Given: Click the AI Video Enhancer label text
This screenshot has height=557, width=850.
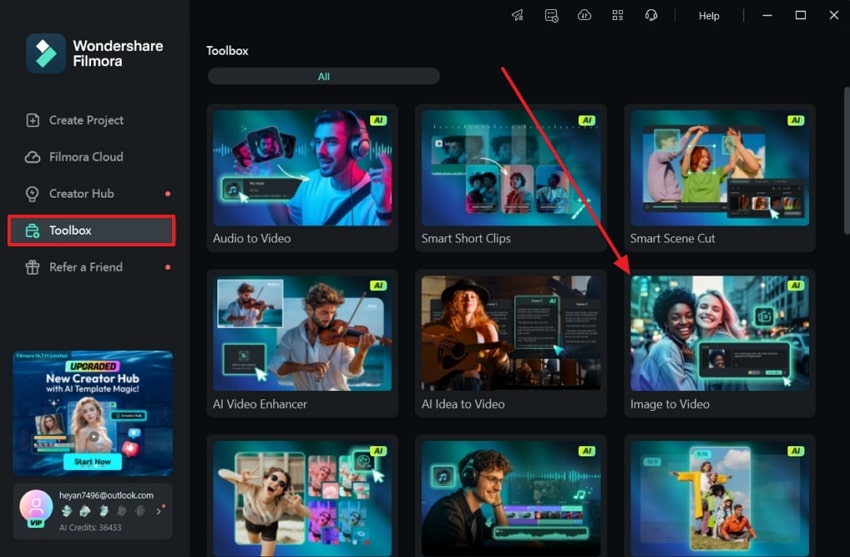Looking at the screenshot, I should tap(260, 404).
